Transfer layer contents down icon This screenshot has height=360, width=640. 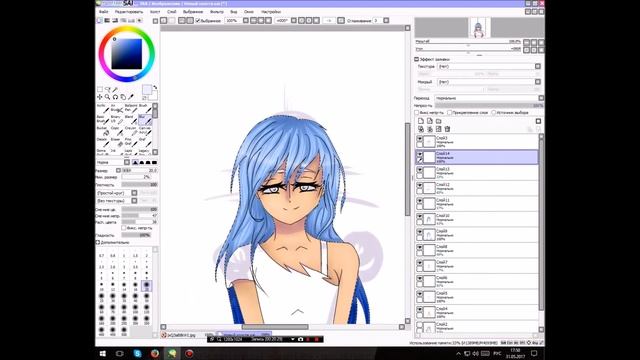coord(421,129)
